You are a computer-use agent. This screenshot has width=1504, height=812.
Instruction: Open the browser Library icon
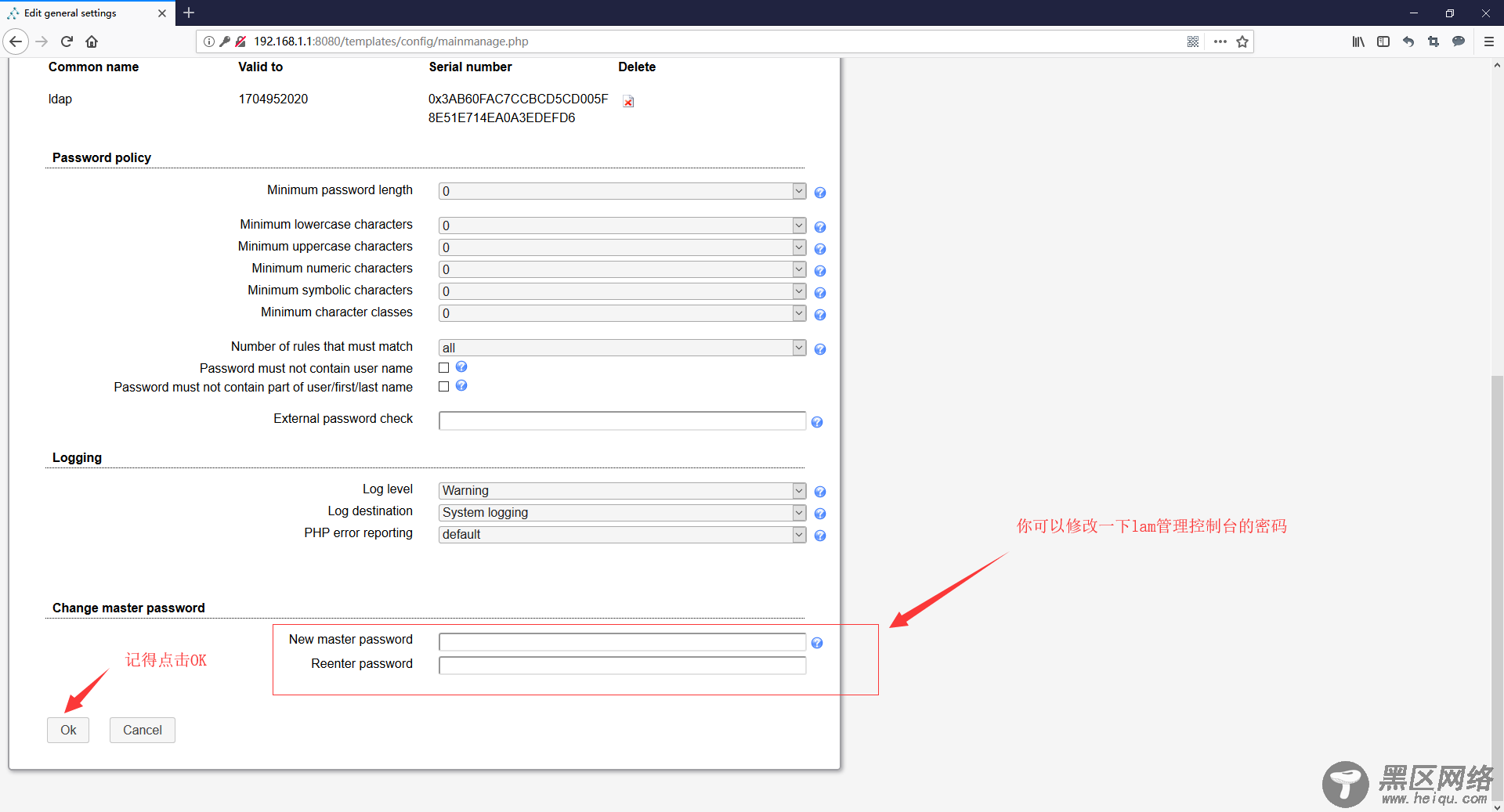[x=1358, y=42]
